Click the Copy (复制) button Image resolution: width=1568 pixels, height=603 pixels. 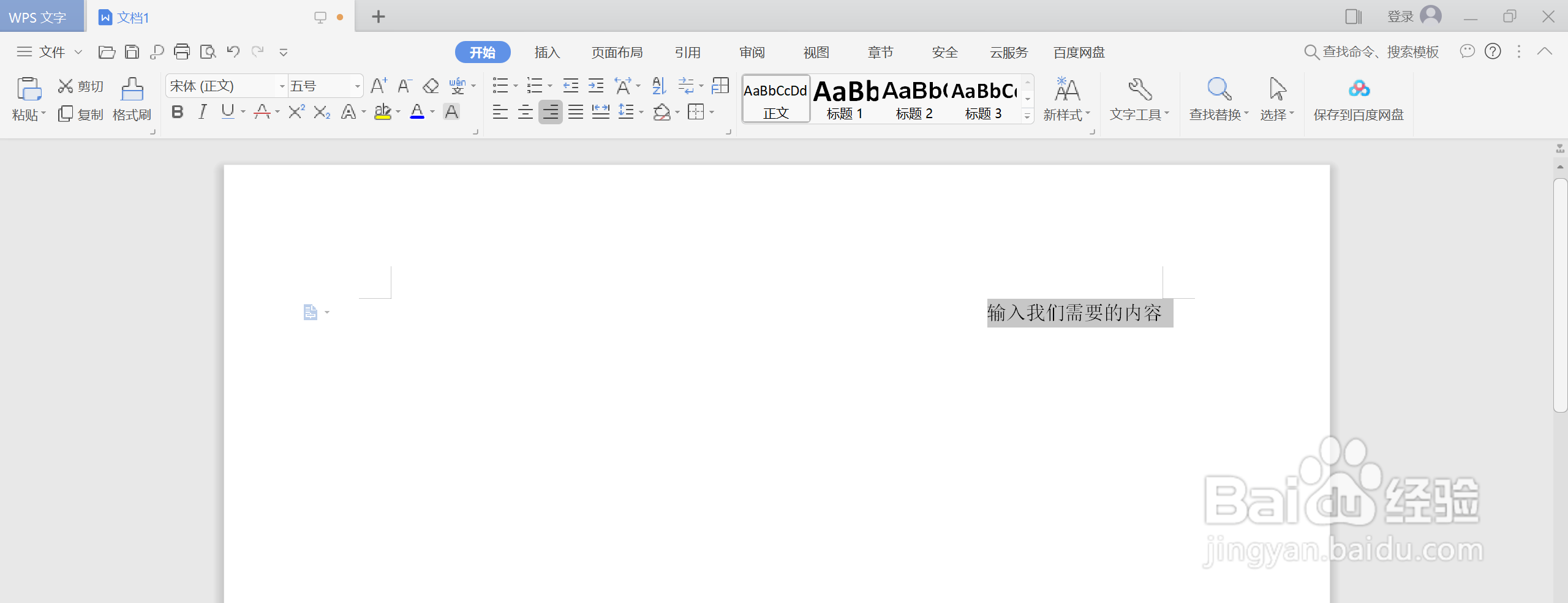click(x=80, y=114)
